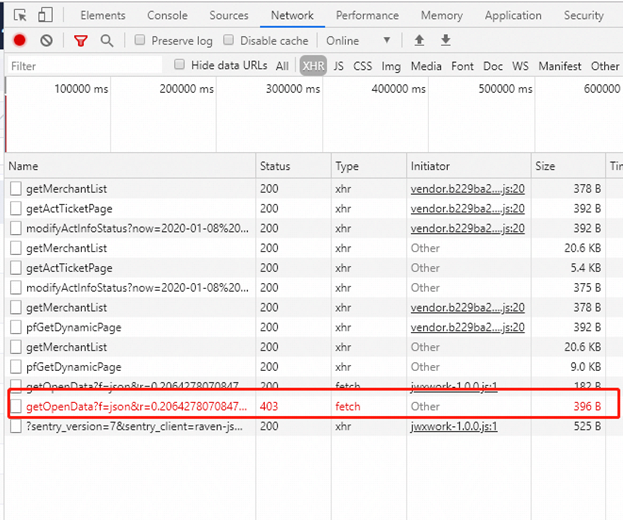The height and width of the screenshot is (520, 623).
Task: Open the Security tab
Action: click(x=584, y=15)
